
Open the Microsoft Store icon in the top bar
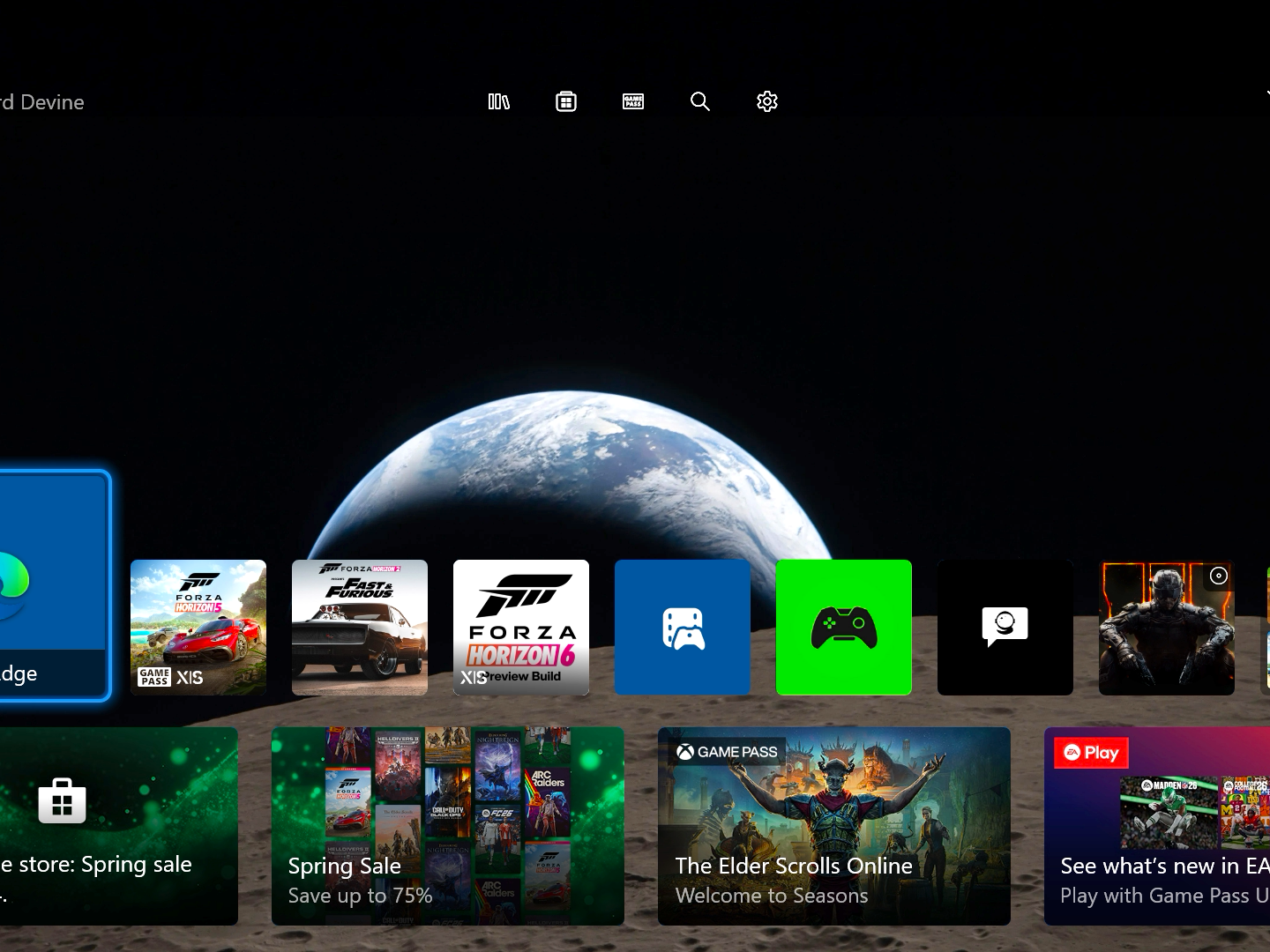tap(566, 101)
